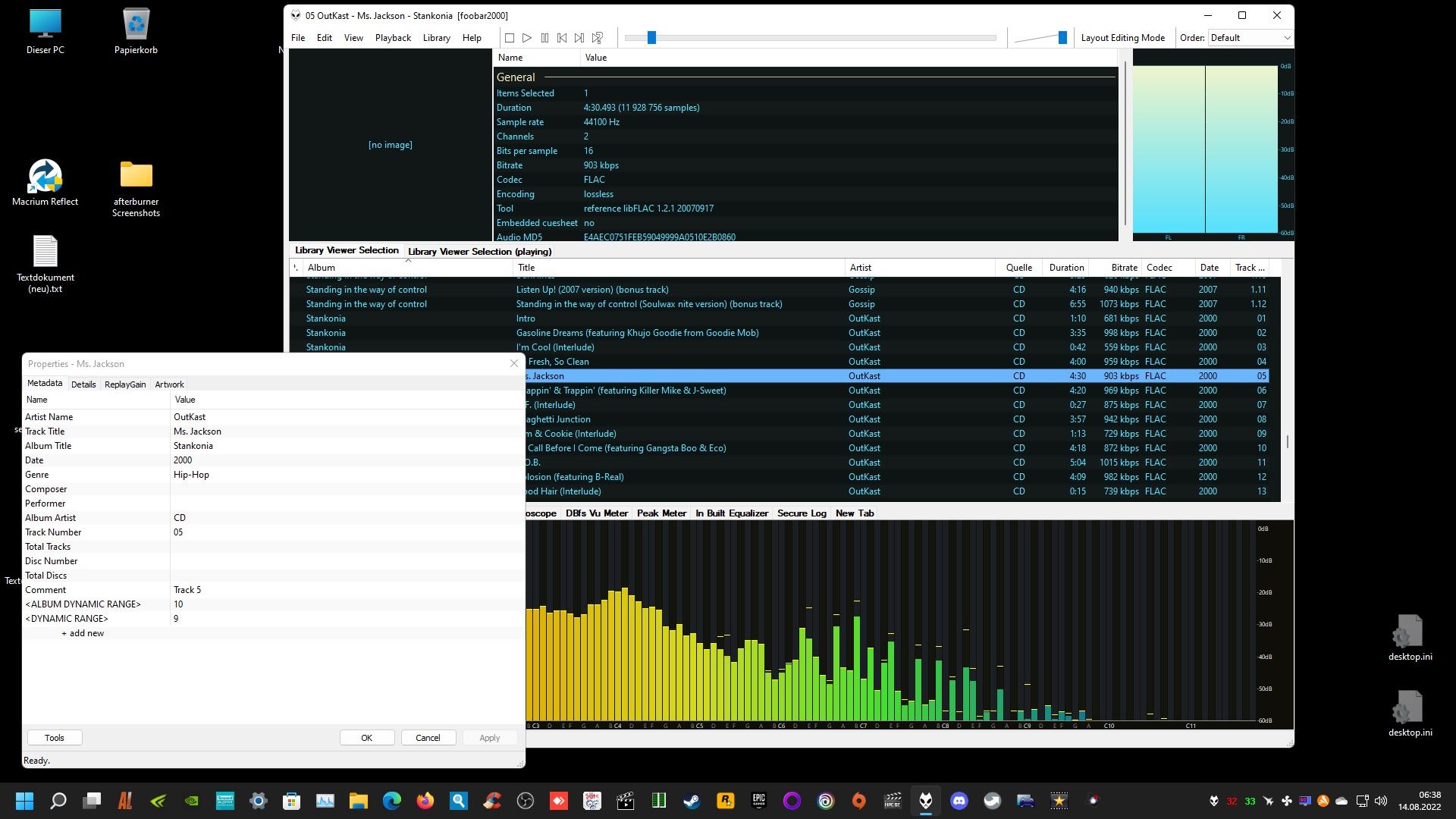Switch to the Artwork tab
This screenshot has width=1456, height=819.
[169, 384]
